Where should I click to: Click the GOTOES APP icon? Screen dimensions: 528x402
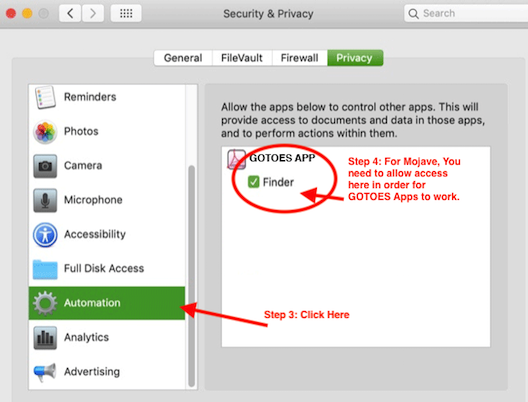236,159
